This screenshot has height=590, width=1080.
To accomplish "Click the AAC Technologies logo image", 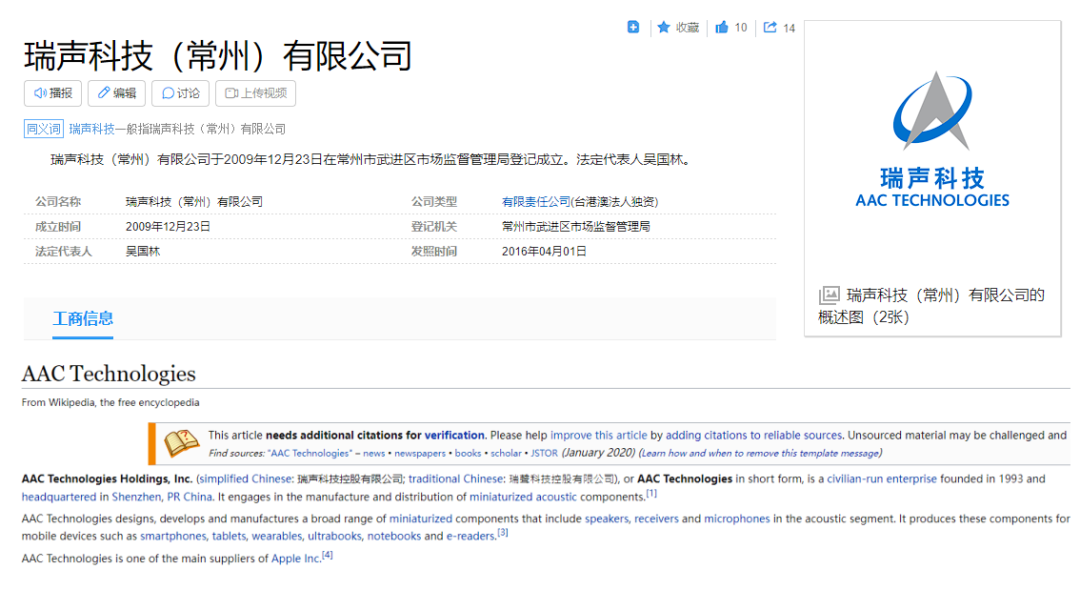I will [x=932, y=140].
